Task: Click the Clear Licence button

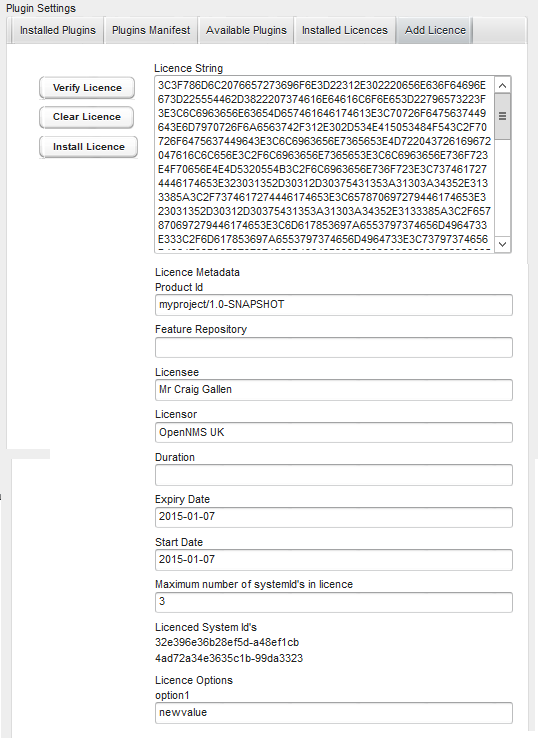Action: click(x=87, y=117)
